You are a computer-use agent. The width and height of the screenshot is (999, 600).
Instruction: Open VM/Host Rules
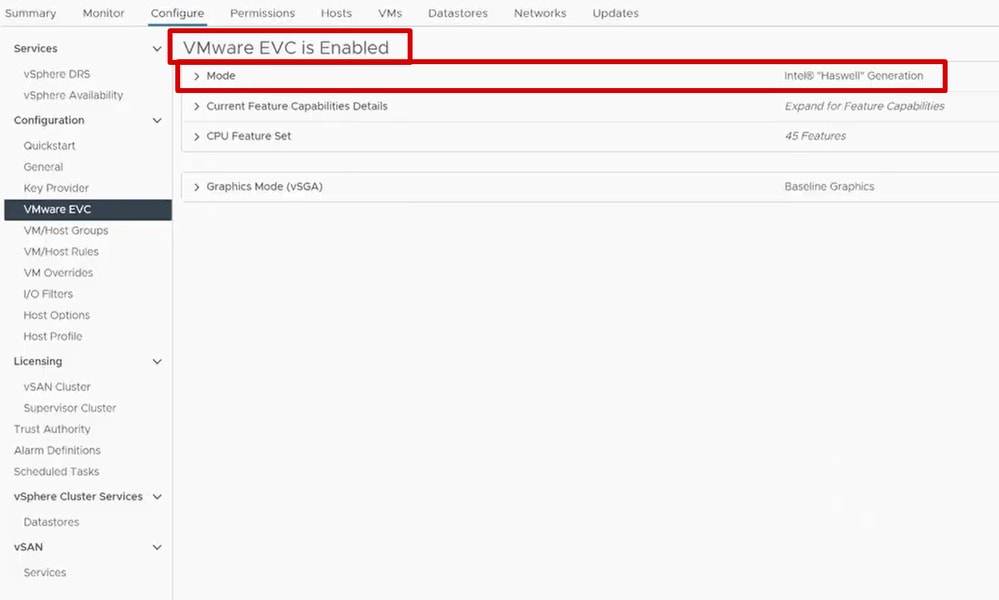[x=61, y=252]
